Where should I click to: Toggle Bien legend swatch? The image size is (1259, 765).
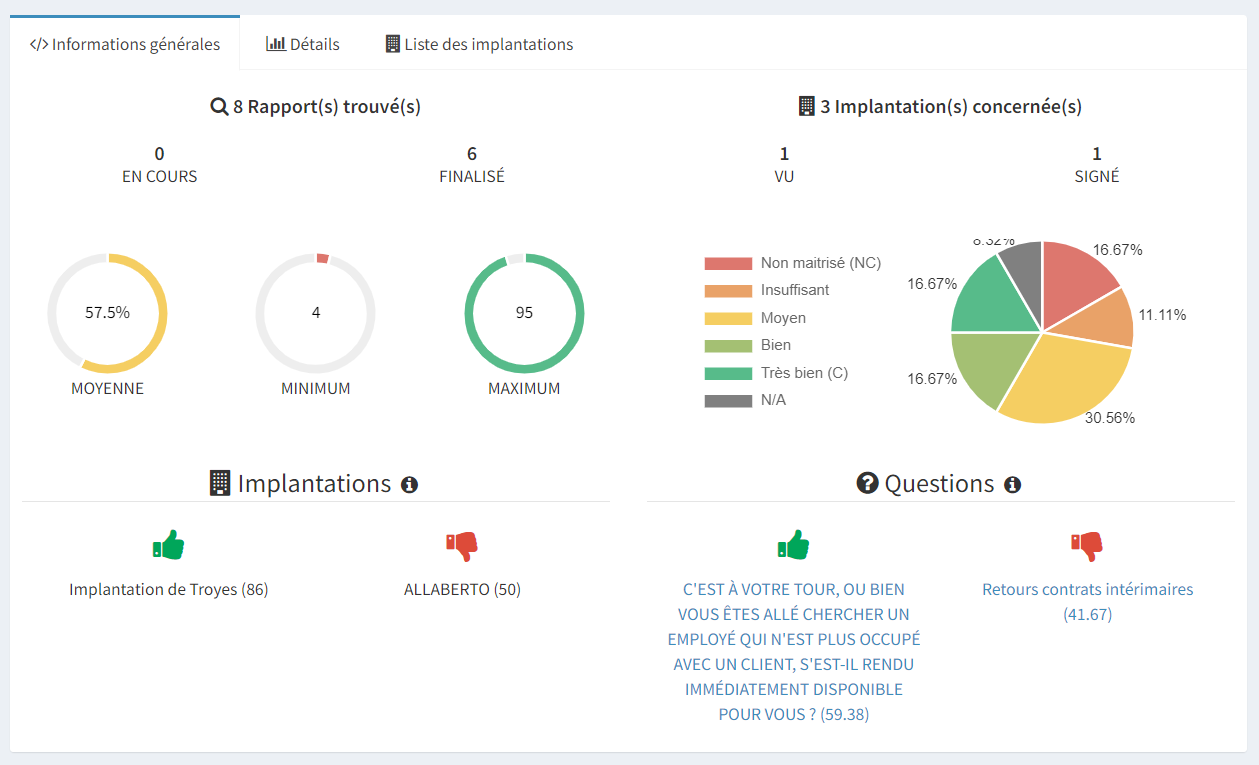click(x=728, y=345)
